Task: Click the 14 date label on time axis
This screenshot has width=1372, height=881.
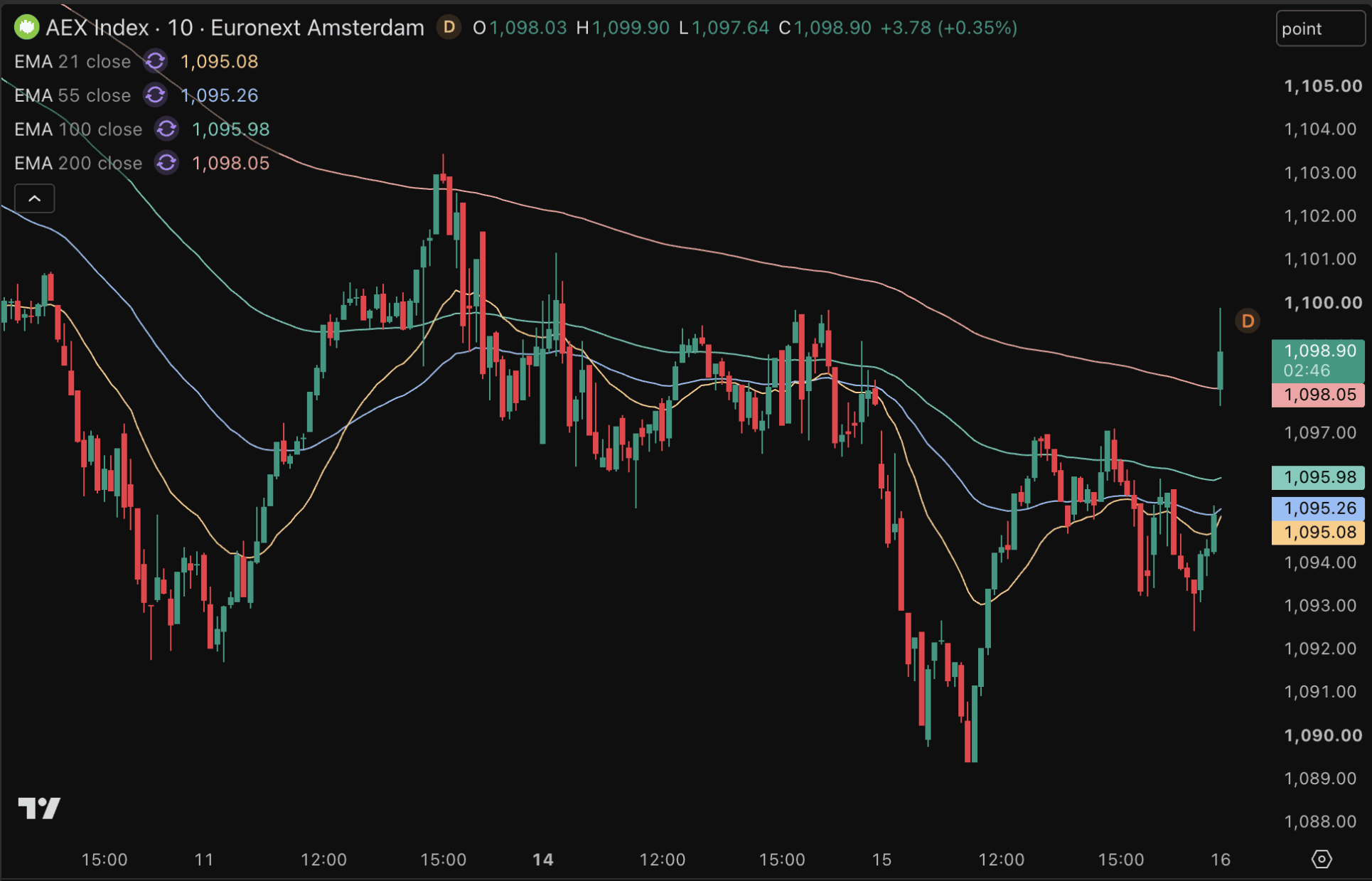Action: tap(543, 859)
